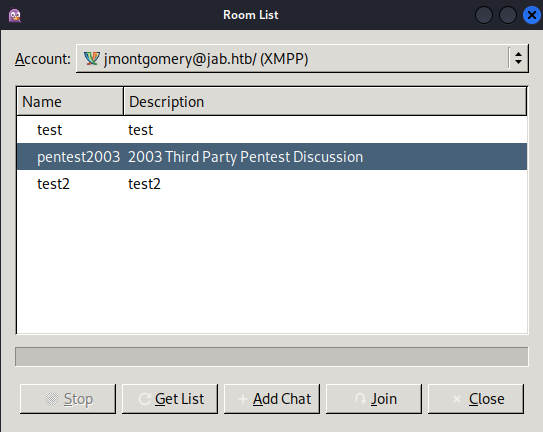Click the Add Chat button label
This screenshot has height=432, width=543.
point(282,399)
